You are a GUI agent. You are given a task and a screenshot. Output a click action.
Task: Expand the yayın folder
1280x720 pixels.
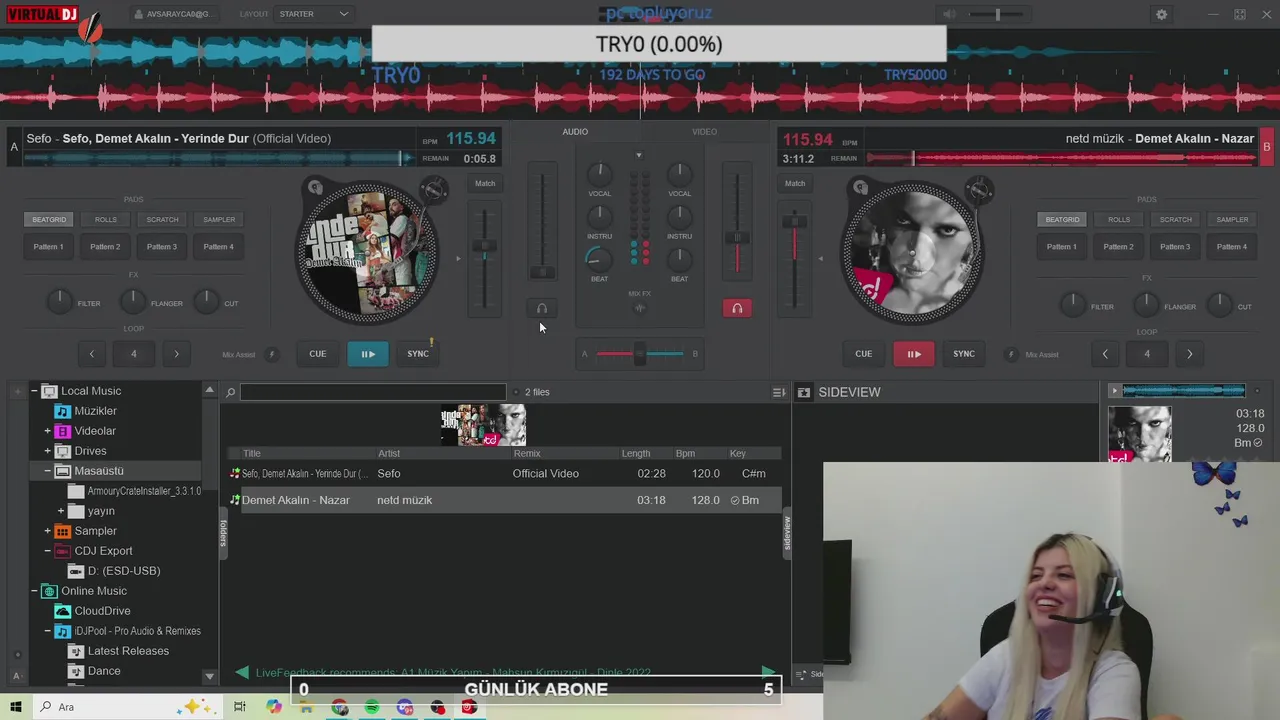(x=60, y=511)
